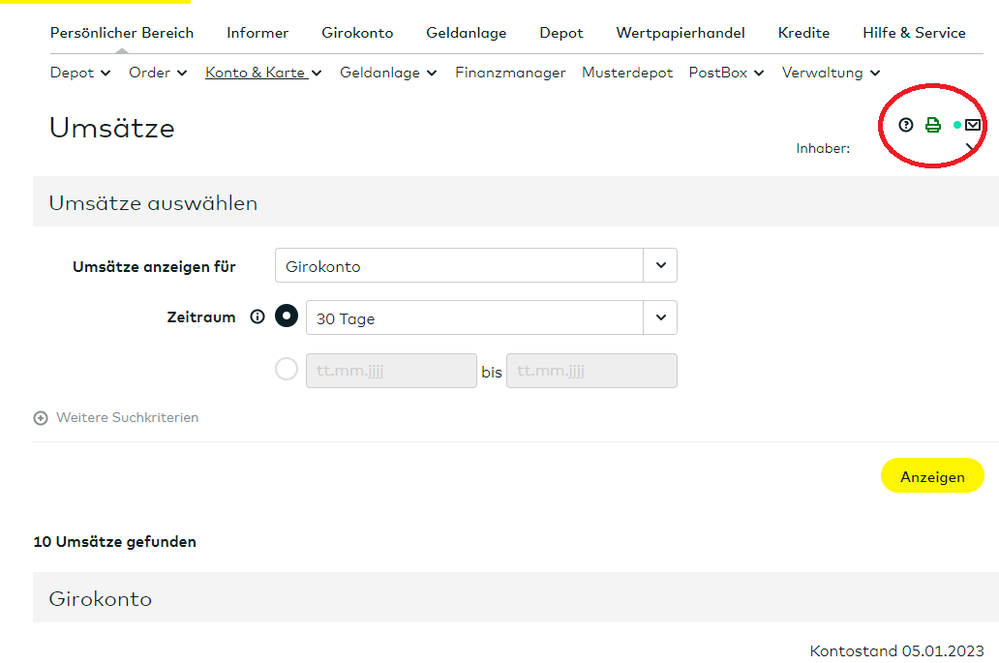Click the end date field after bis
Image resolution: width=999 pixels, height=663 pixels.
tap(592, 371)
